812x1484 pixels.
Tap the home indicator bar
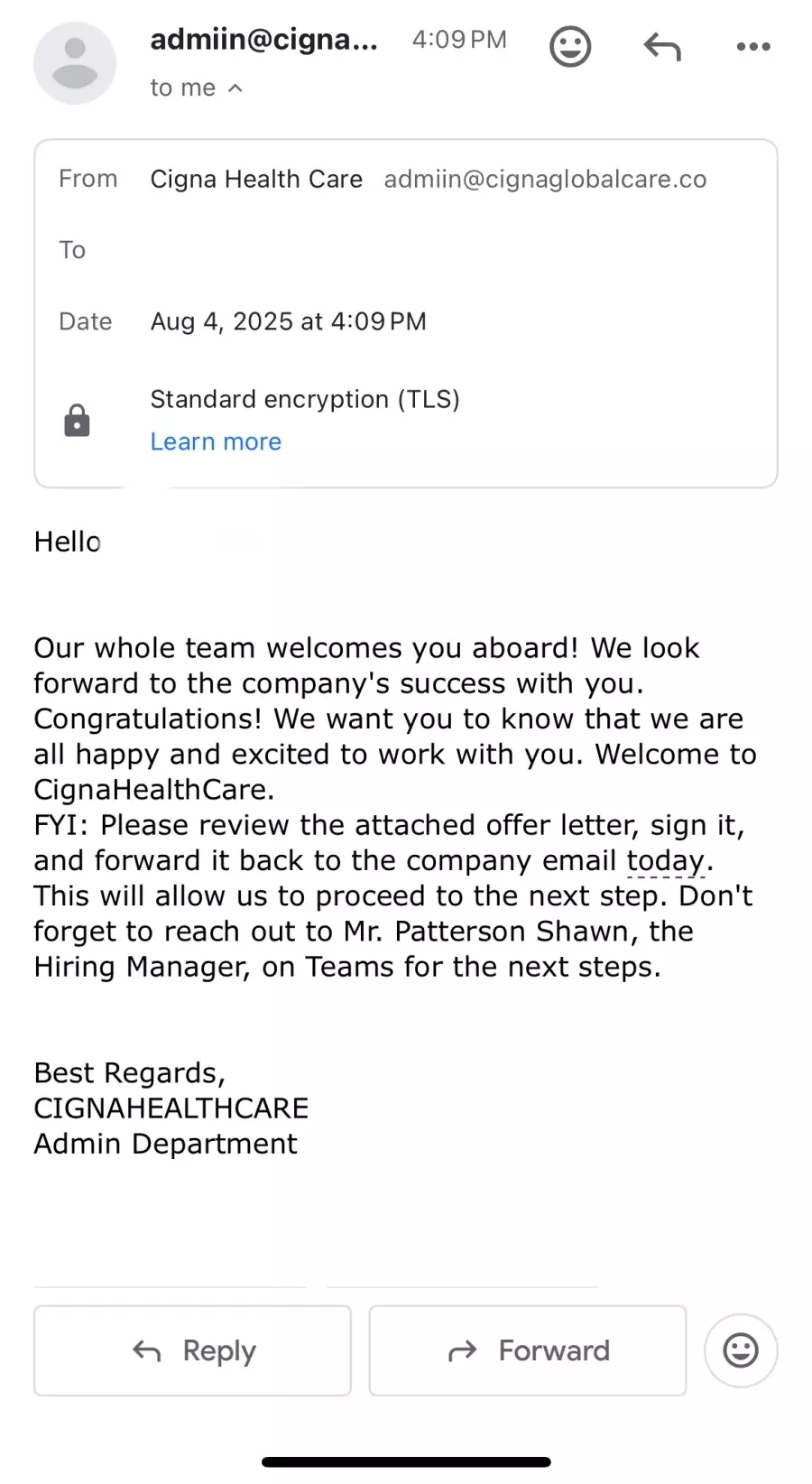[x=406, y=1461]
